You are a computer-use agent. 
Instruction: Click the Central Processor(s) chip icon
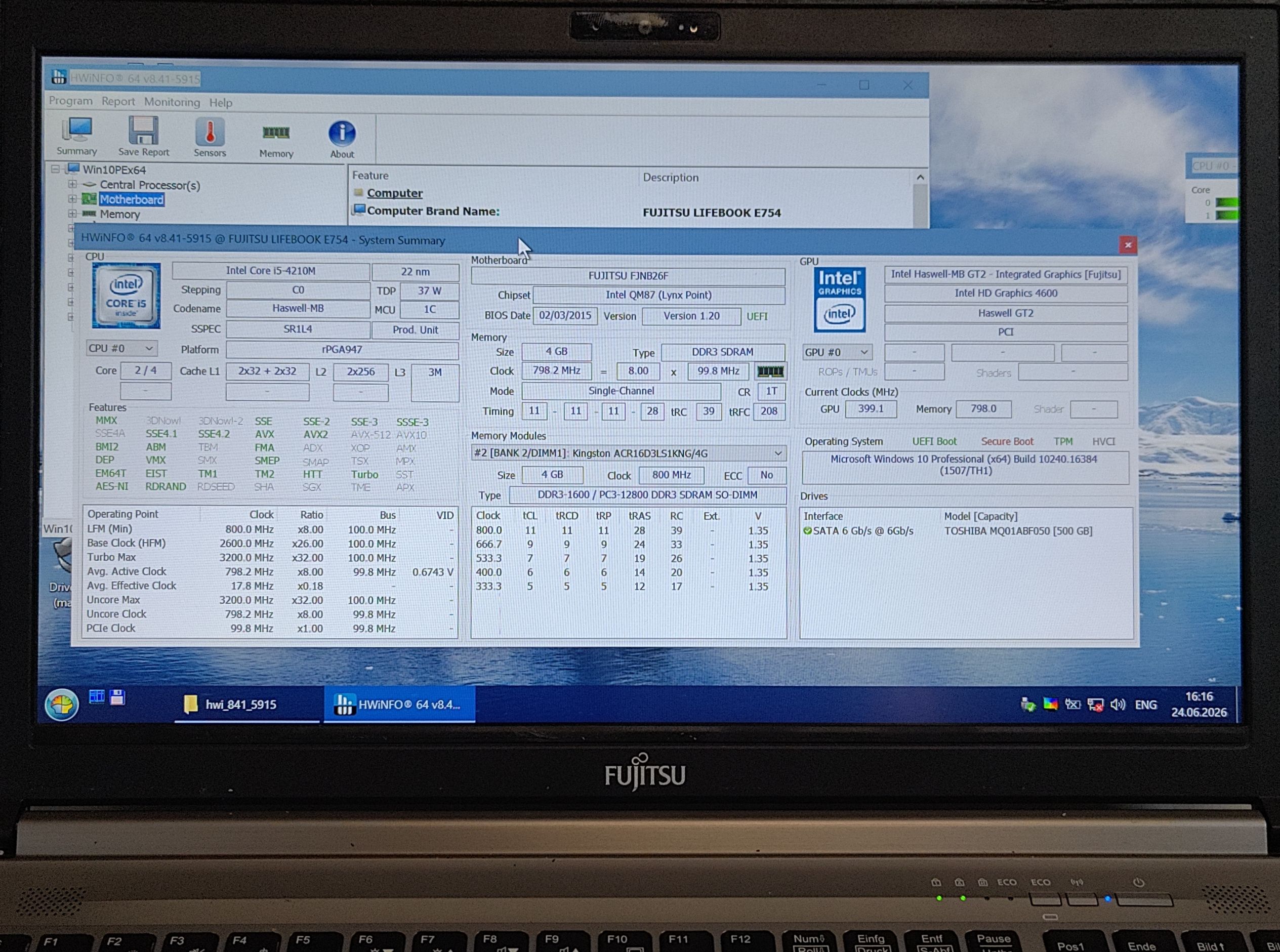click(x=89, y=184)
